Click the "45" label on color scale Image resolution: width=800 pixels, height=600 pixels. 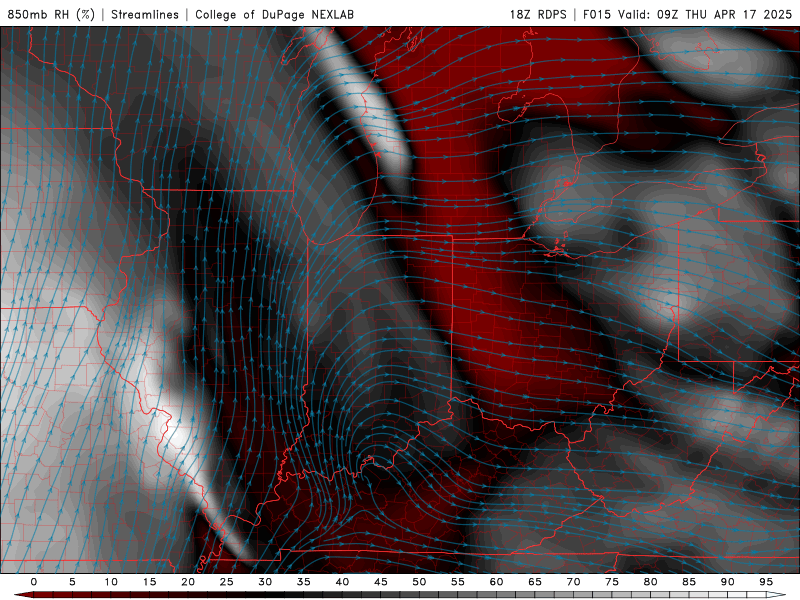381,582
